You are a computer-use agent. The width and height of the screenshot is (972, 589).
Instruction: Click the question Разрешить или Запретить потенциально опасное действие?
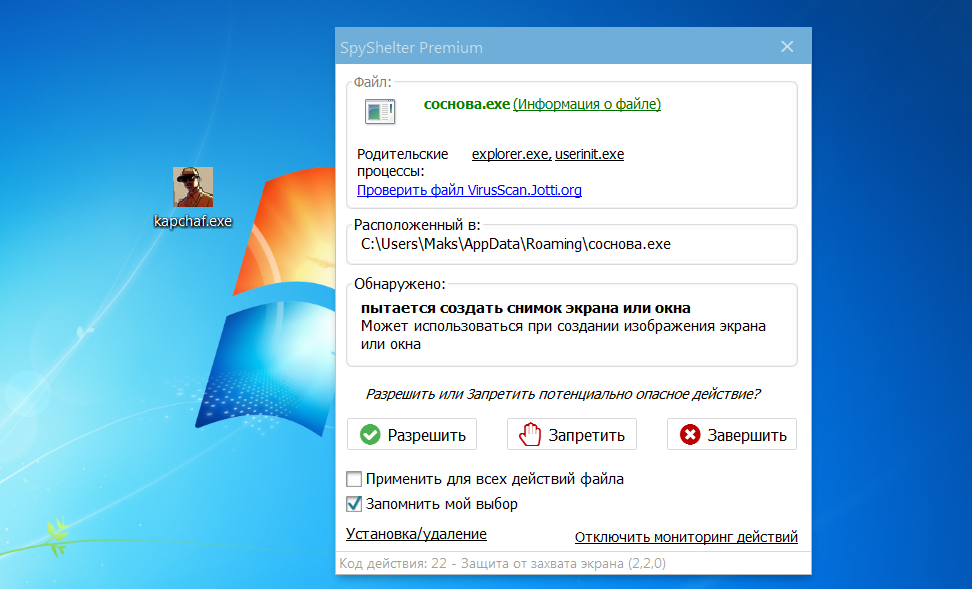click(x=563, y=394)
